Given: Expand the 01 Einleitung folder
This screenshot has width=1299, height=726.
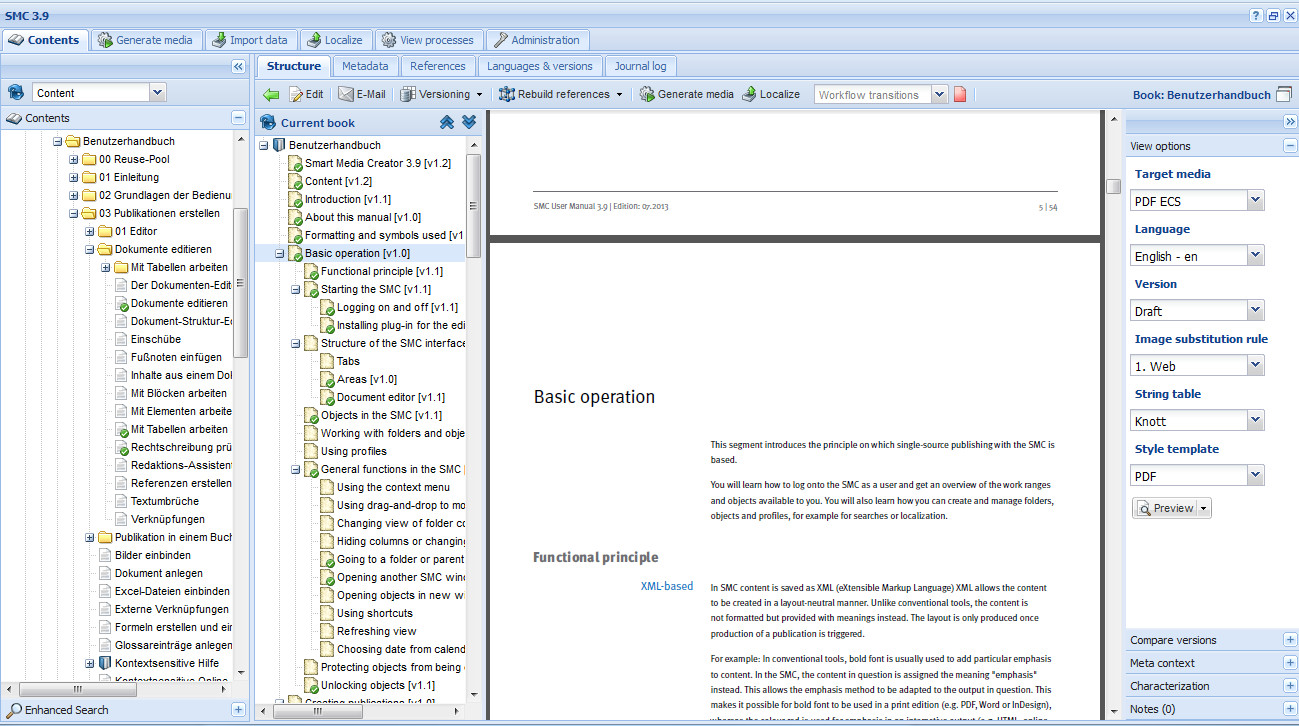Looking at the screenshot, I should (x=73, y=177).
